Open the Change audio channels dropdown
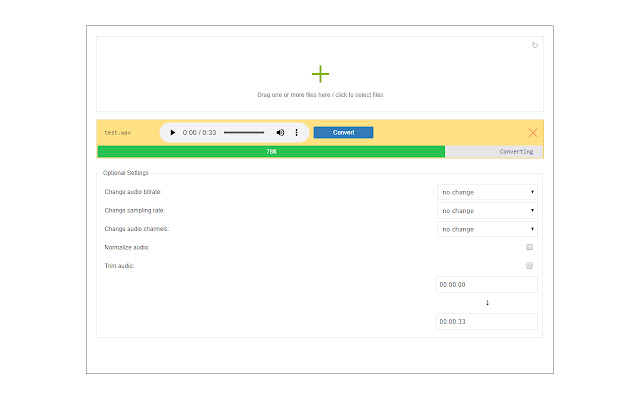Viewport: 640px width, 400px height. coord(487,229)
